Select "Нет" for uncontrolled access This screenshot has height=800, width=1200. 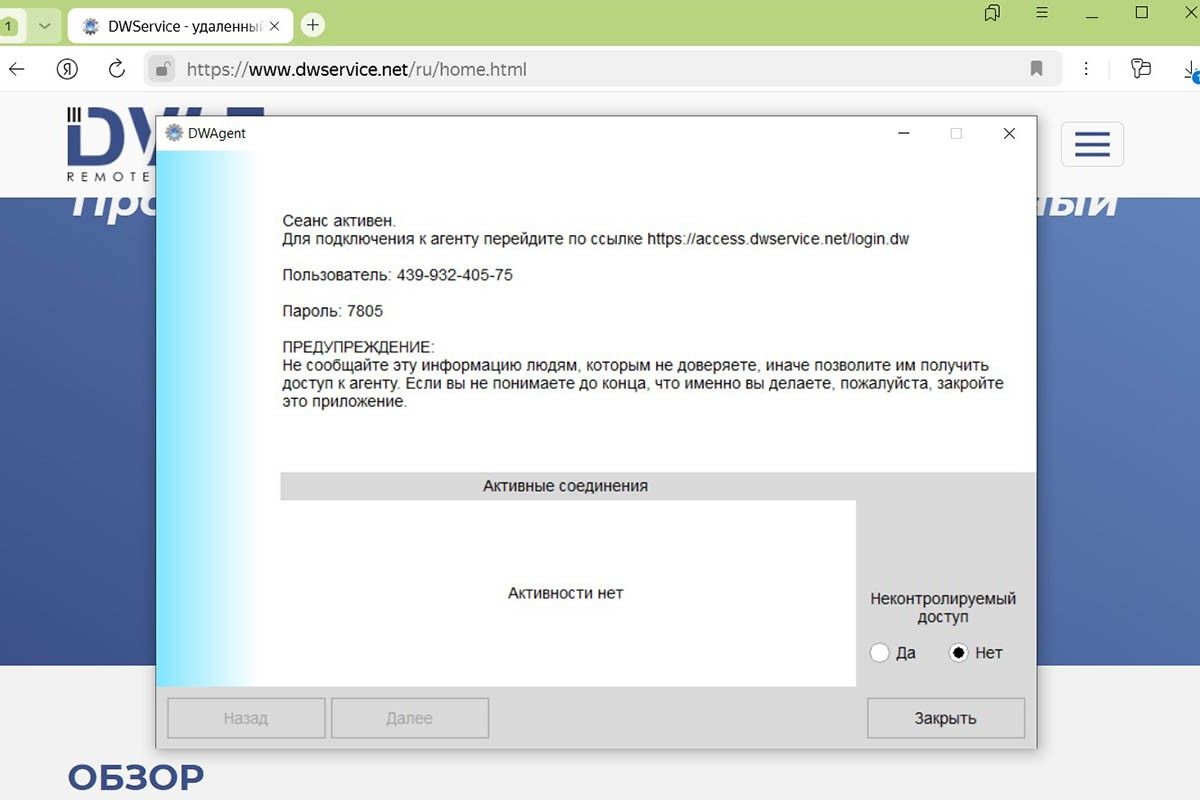[959, 653]
